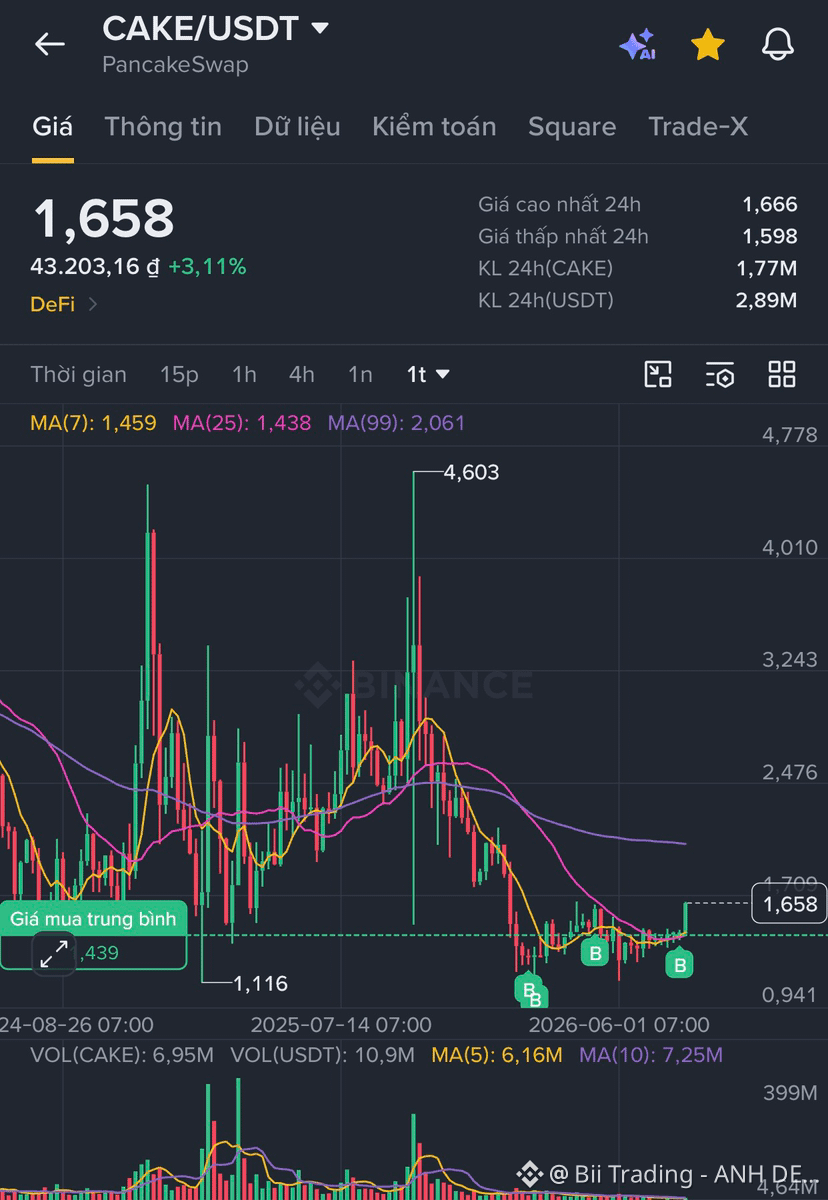Open the Kiểm toán tab

click(434, 127)
